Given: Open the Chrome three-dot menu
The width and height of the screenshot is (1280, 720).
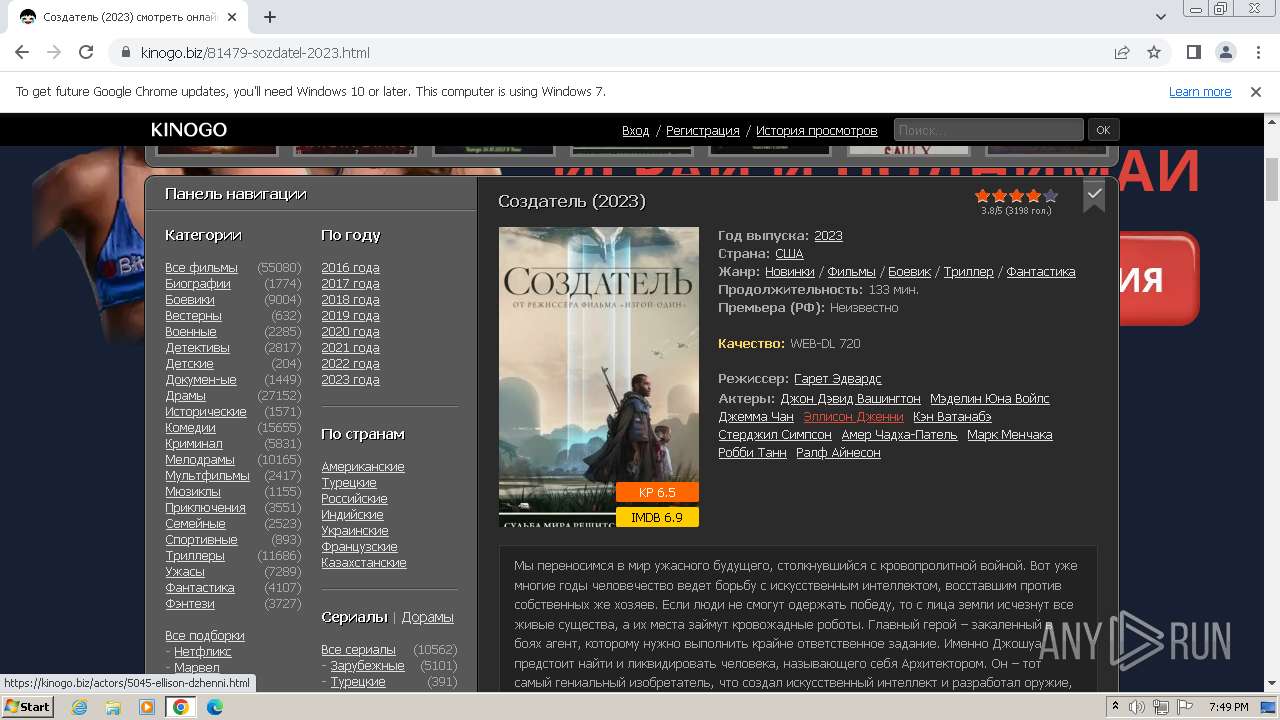Looking at the screenshot, I should click(x=1256, y=52).
